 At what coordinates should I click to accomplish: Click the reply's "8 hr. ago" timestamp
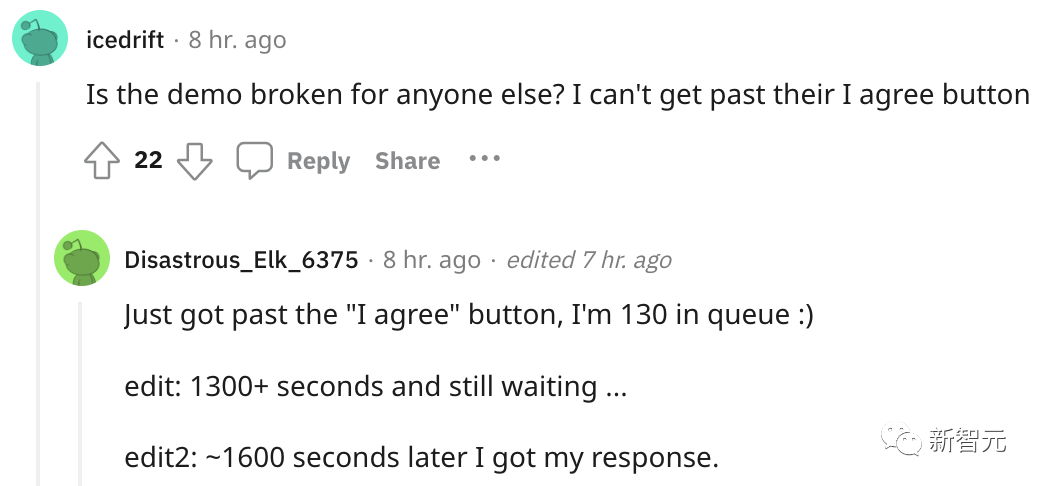point(431,260)
